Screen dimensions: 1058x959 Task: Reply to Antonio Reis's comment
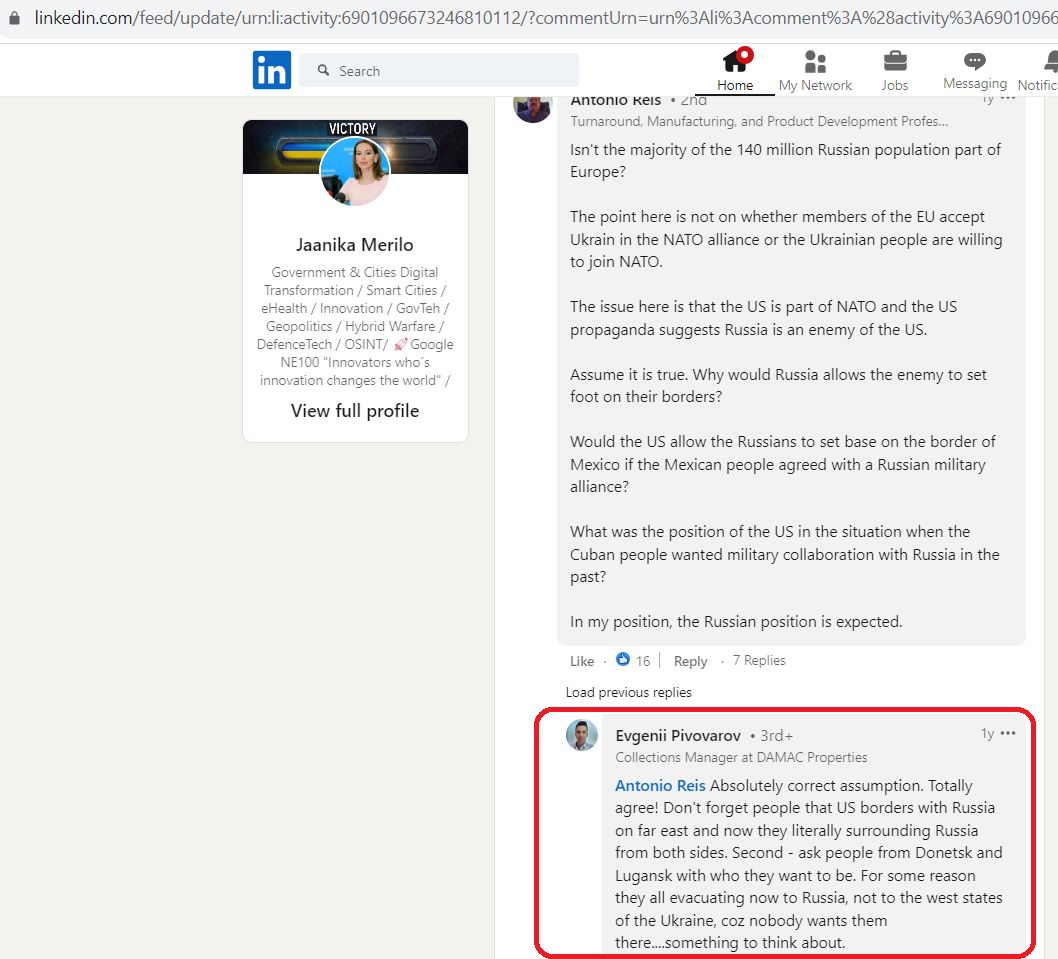(690, 661)
